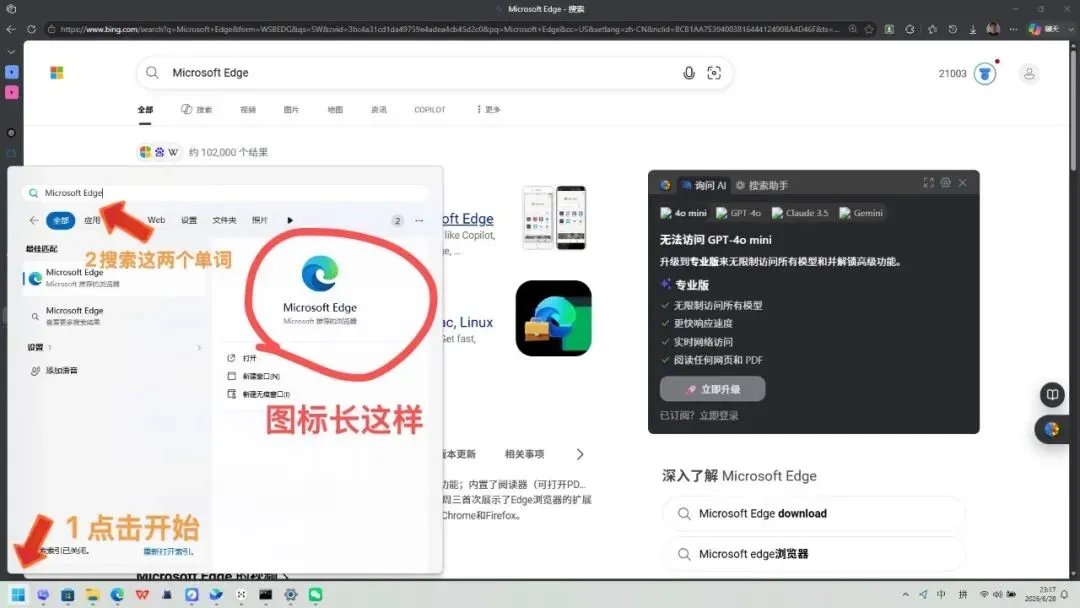Close the AI assistant panel
The height and width of the screenshot is (608, 1080).
click(963, 182)
